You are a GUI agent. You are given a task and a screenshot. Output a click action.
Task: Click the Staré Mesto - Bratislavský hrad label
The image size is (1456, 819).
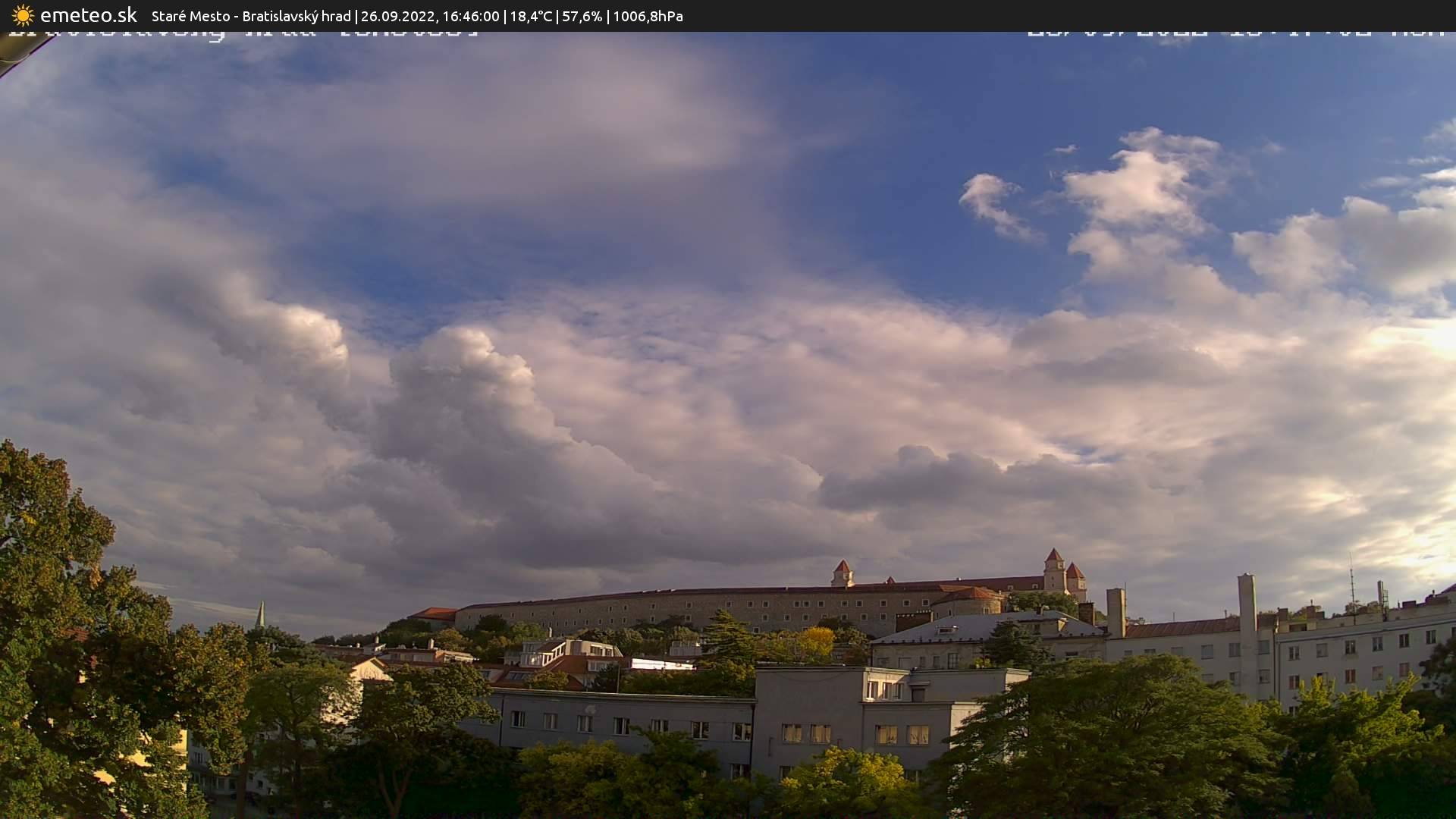pyautogui.click(x=251, y=16)
